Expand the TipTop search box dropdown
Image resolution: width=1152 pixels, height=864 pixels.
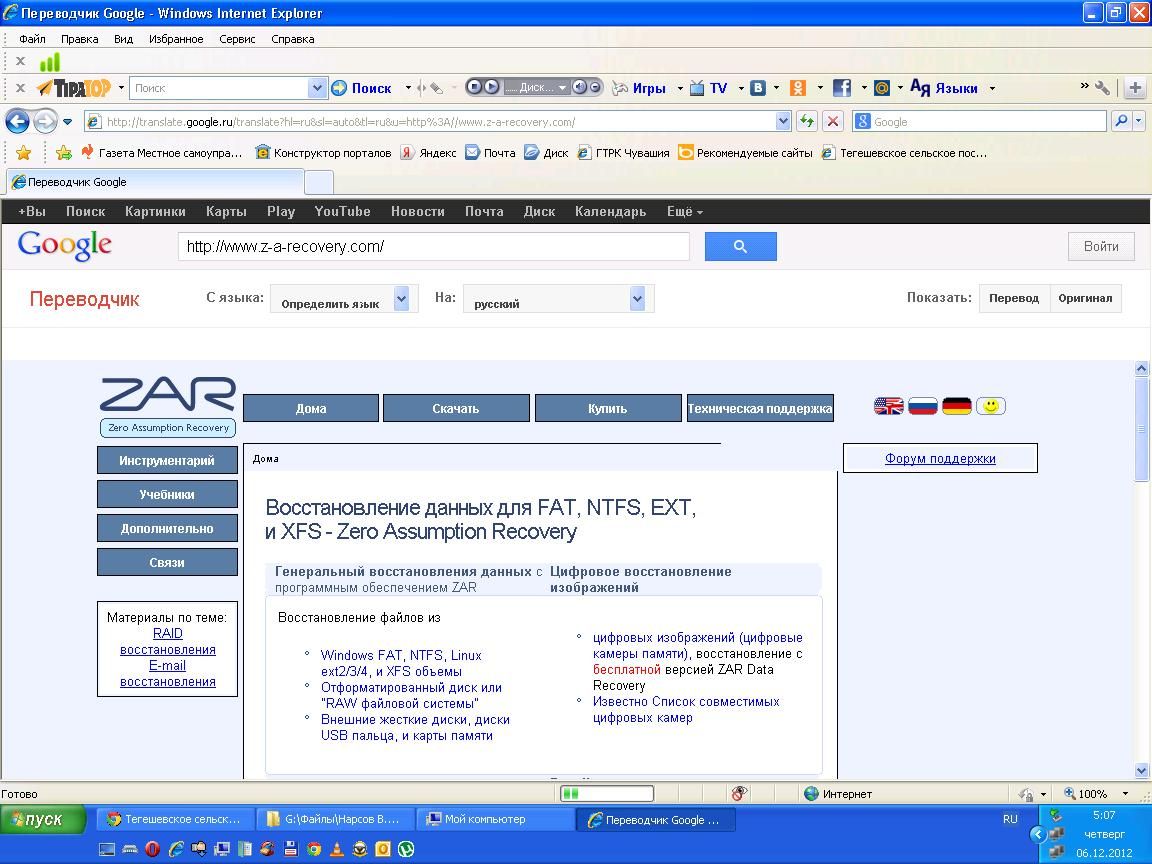tap(317, 88)
